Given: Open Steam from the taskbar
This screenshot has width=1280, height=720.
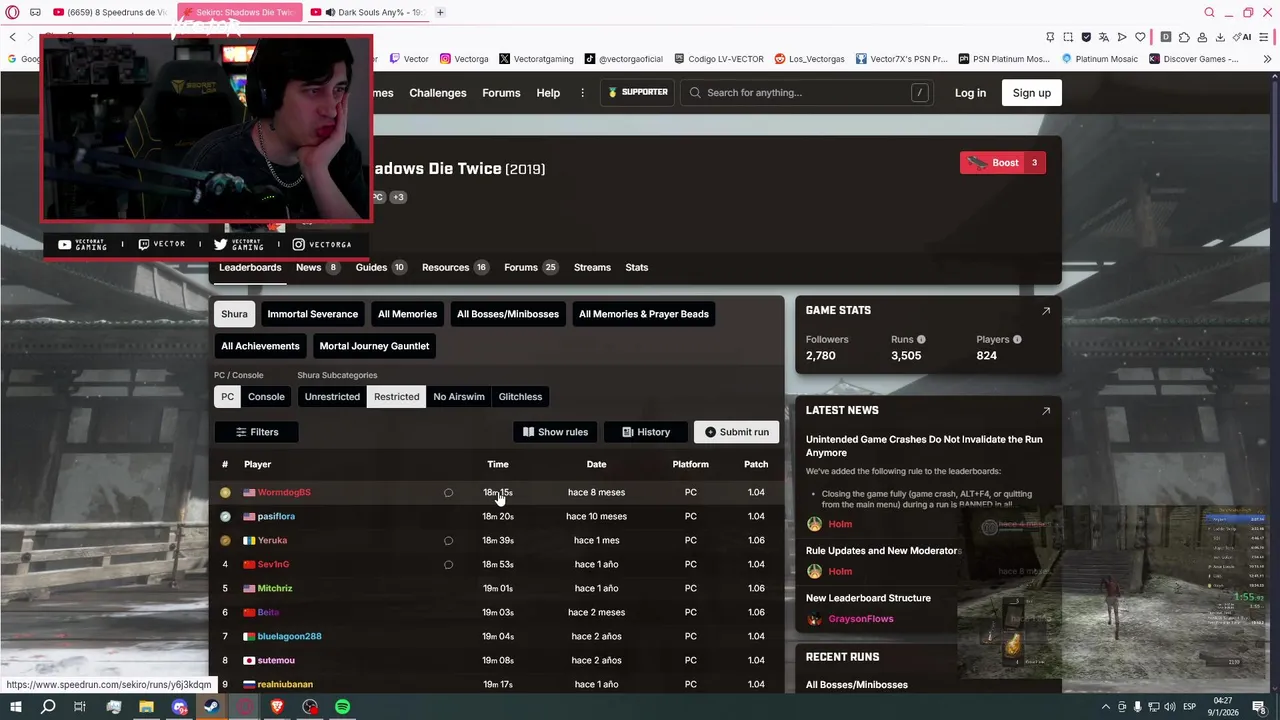Looking at the screenshot, I should coord(211,707).
